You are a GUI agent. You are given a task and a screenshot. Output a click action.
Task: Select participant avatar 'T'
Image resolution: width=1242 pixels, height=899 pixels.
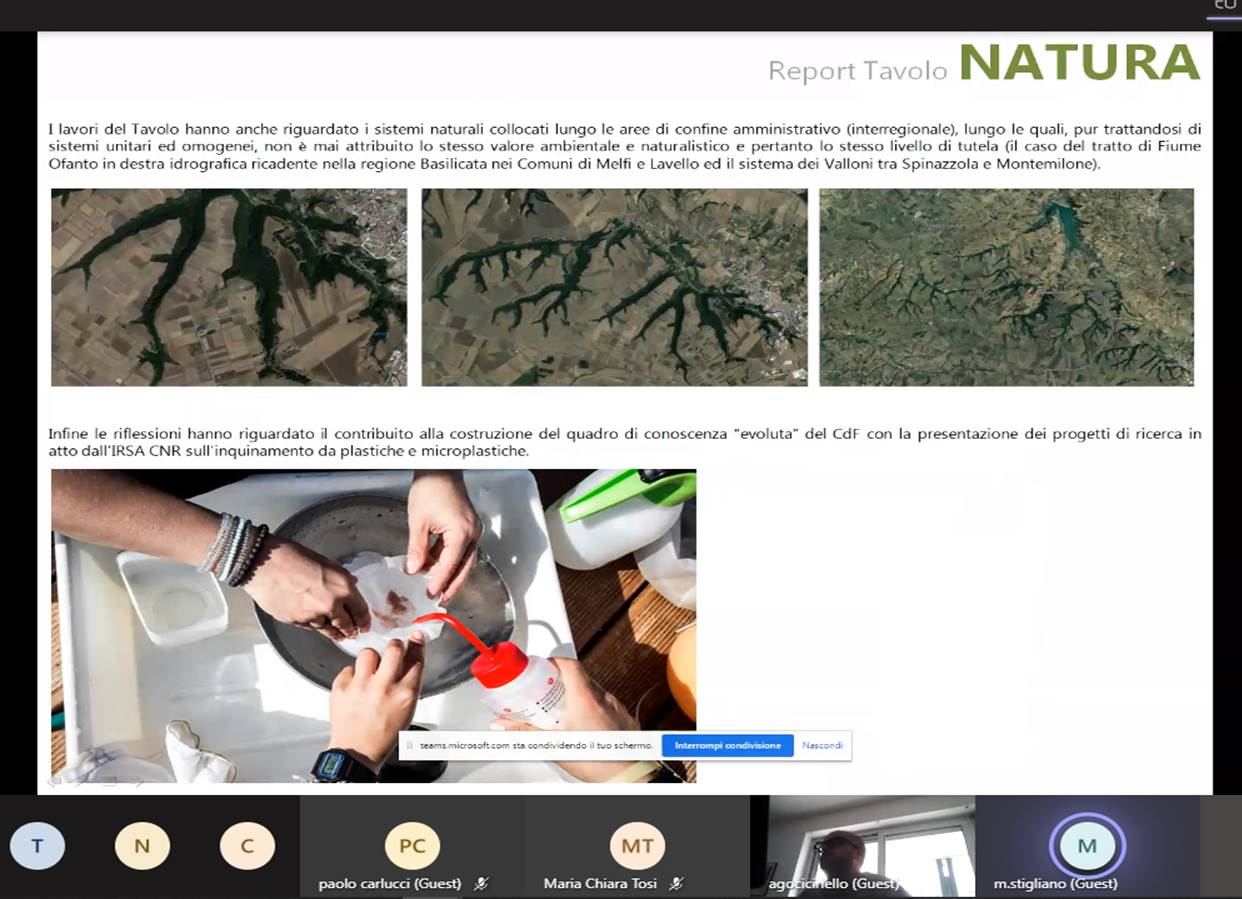(37, 846)
